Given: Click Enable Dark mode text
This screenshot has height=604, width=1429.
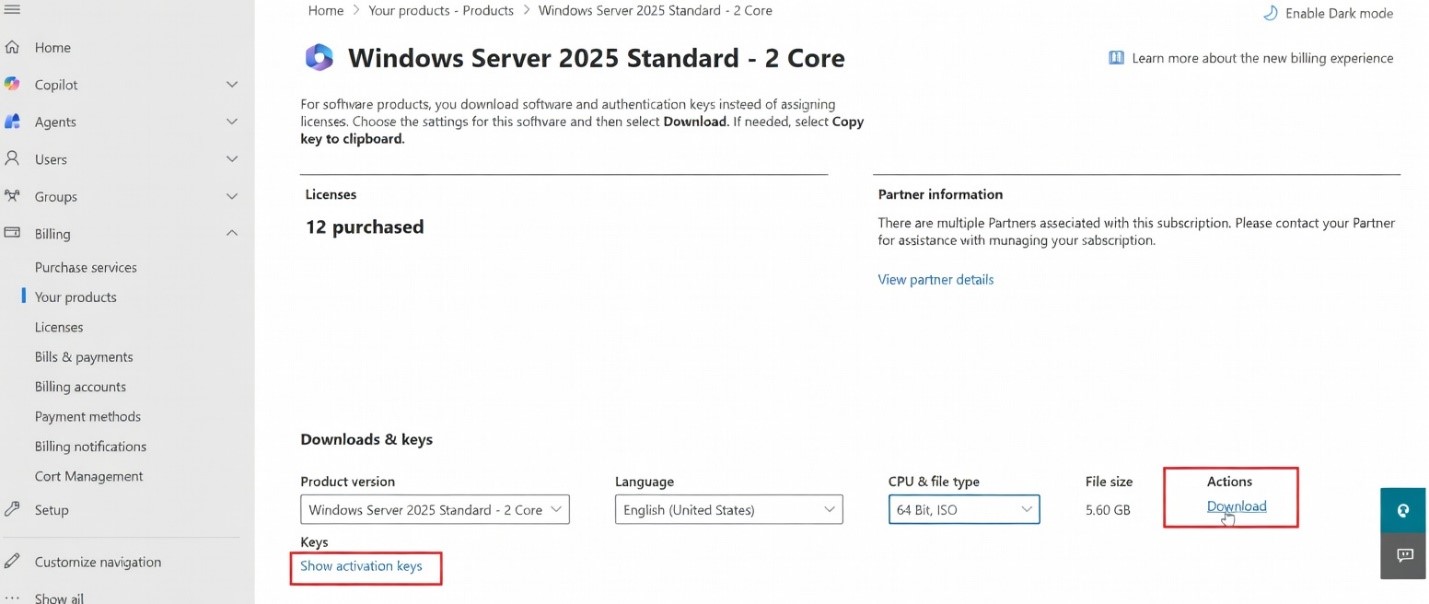Looking at the screenshot, I should click(x=1339, y=13).
